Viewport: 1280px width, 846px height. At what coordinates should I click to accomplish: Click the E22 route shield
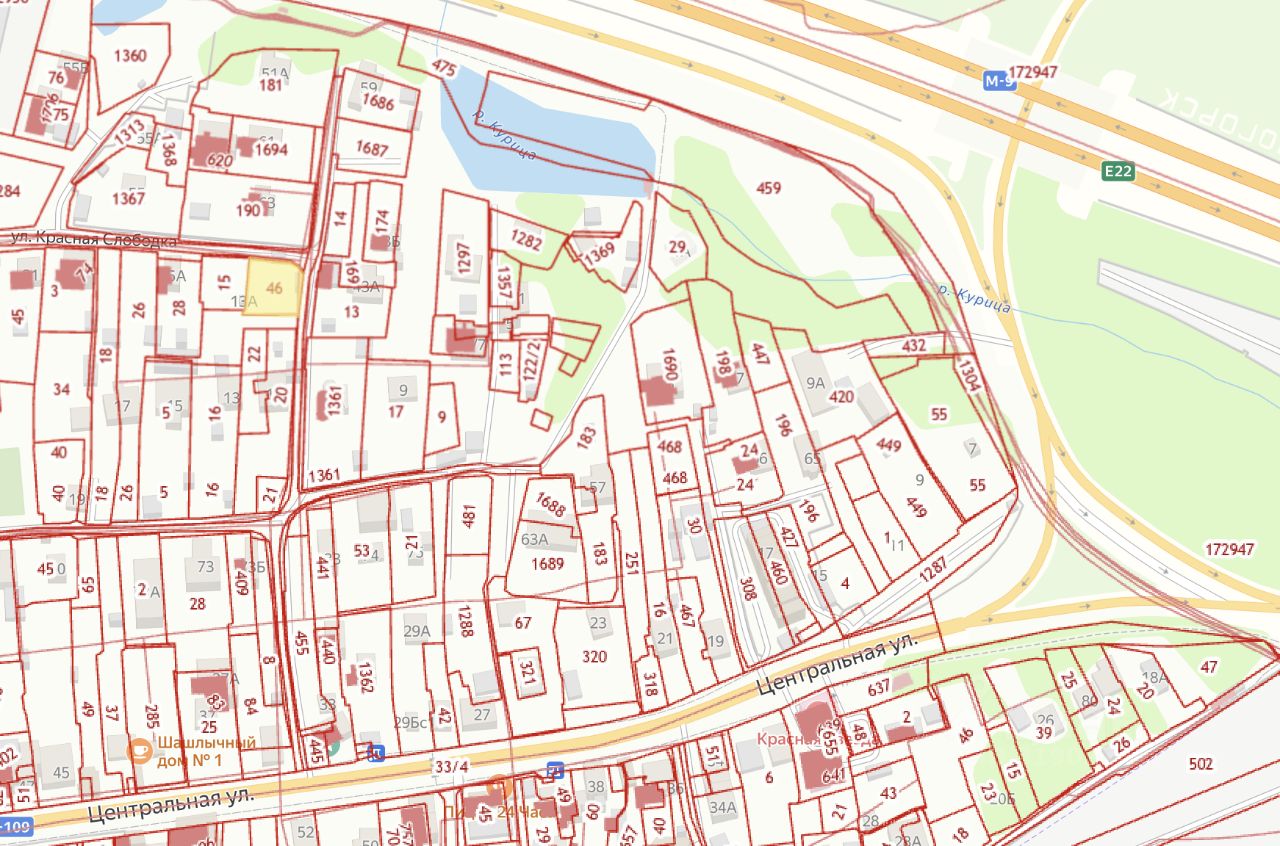point(1118,172)
